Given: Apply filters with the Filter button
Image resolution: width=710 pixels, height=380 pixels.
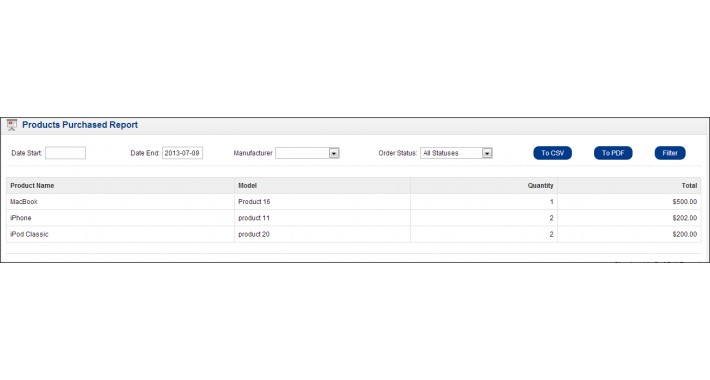Looking at the screenshot, I should pos(670,153).
